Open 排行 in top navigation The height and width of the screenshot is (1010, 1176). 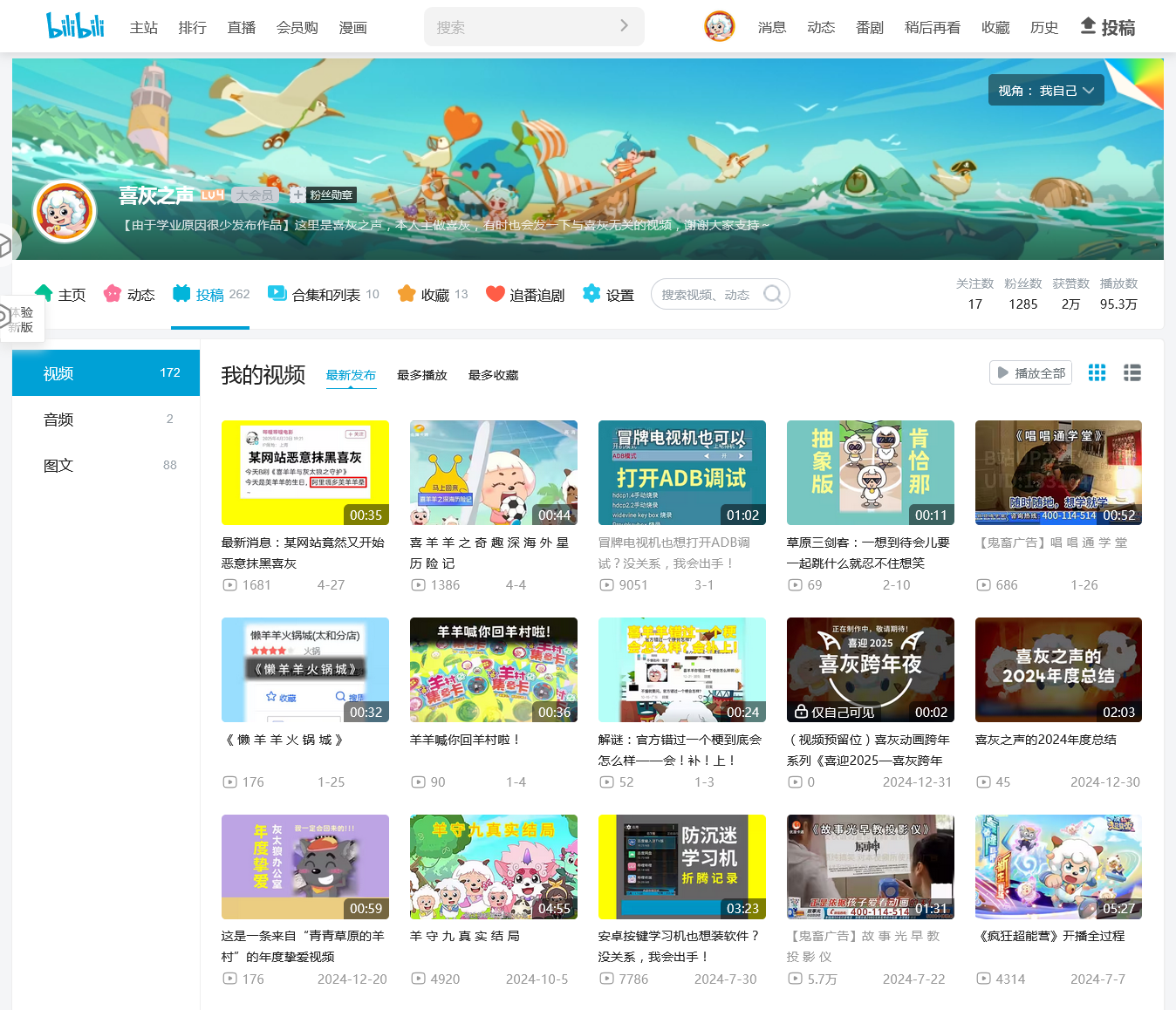[x=193, y=28]
